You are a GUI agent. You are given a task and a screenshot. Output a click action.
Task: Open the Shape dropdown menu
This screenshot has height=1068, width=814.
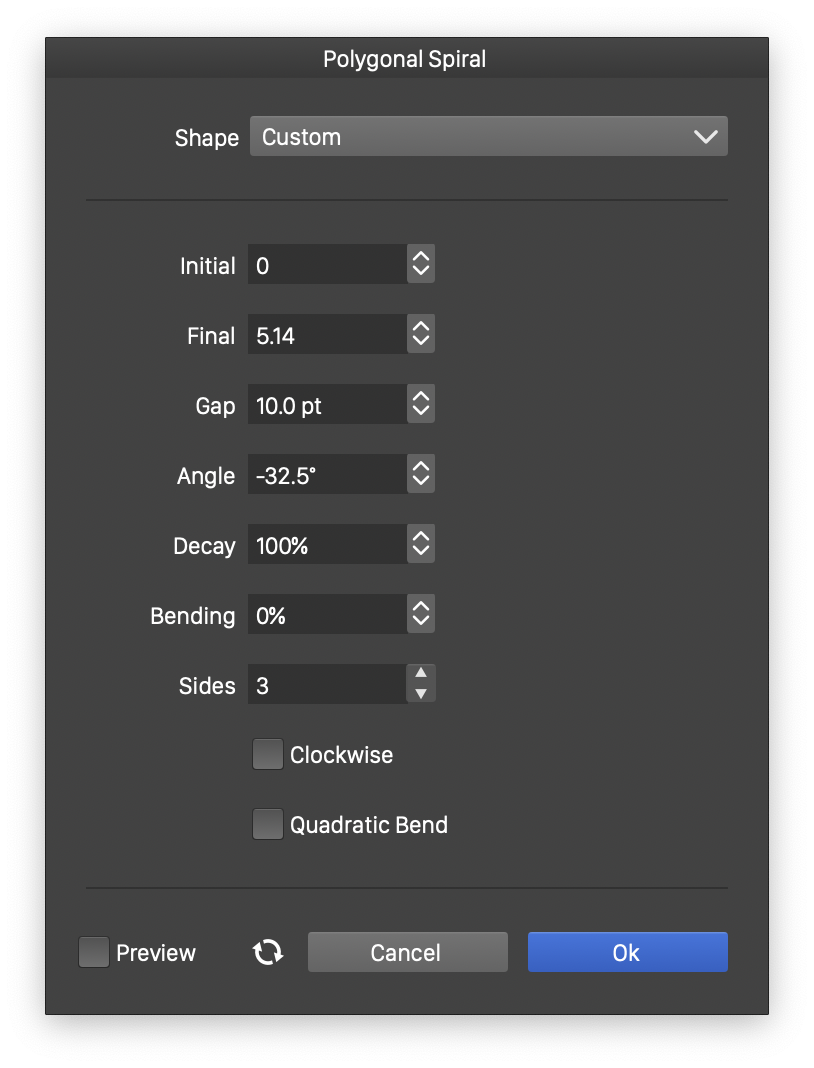(x=488, y=137)
